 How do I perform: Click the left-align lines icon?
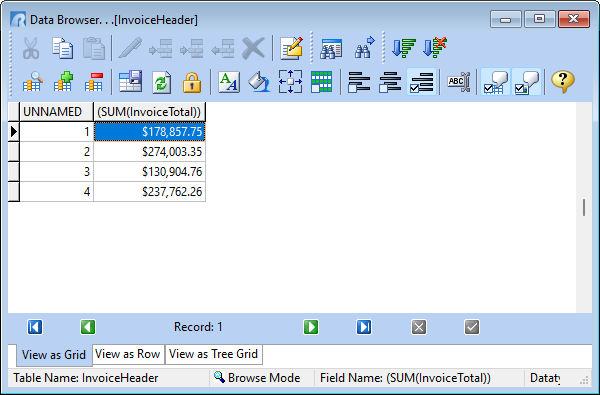pyautogui.click(x=359, y=82)
